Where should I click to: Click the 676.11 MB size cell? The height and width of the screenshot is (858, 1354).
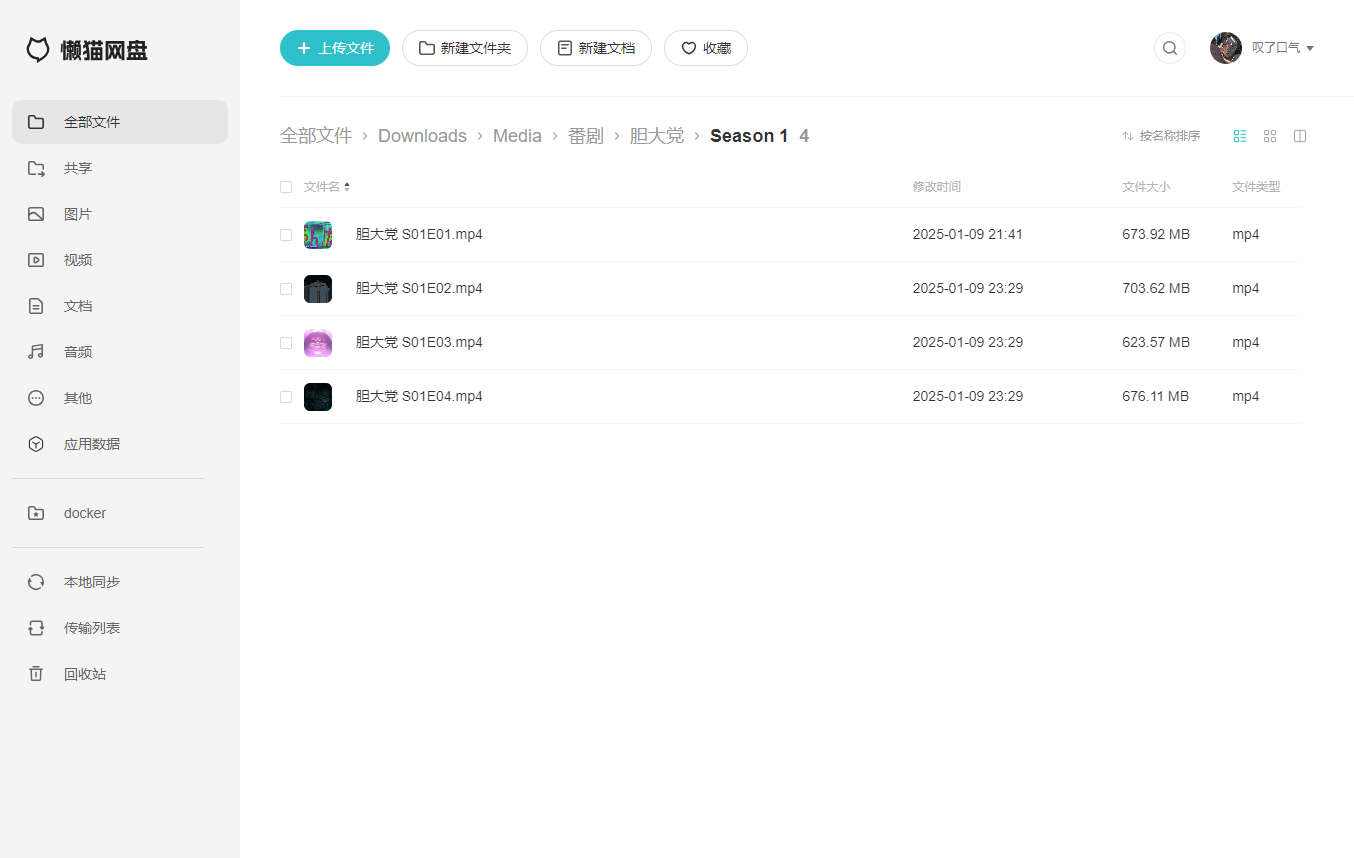[1155, 397]
